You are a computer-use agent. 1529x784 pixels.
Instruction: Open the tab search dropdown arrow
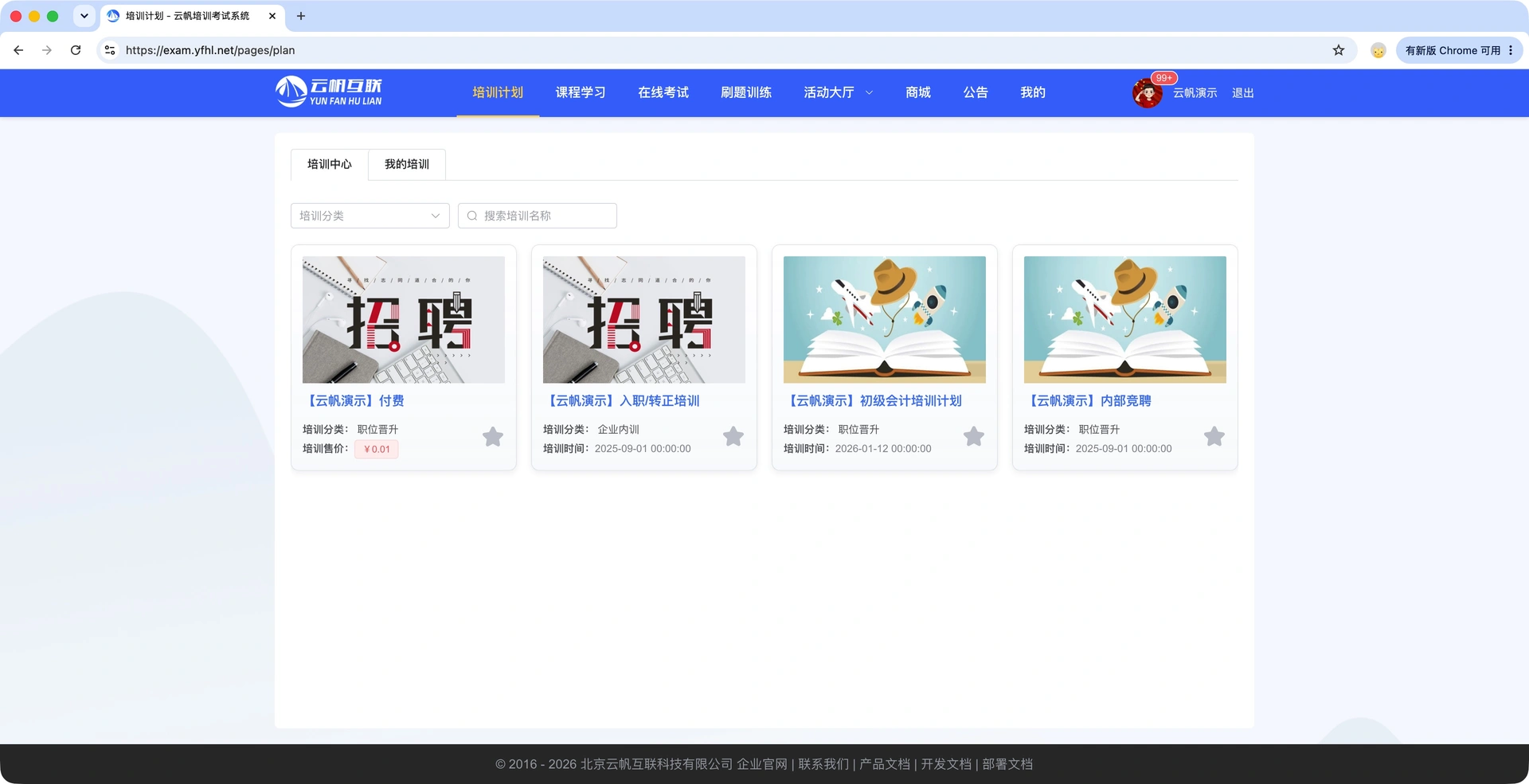tap(84, 16)
